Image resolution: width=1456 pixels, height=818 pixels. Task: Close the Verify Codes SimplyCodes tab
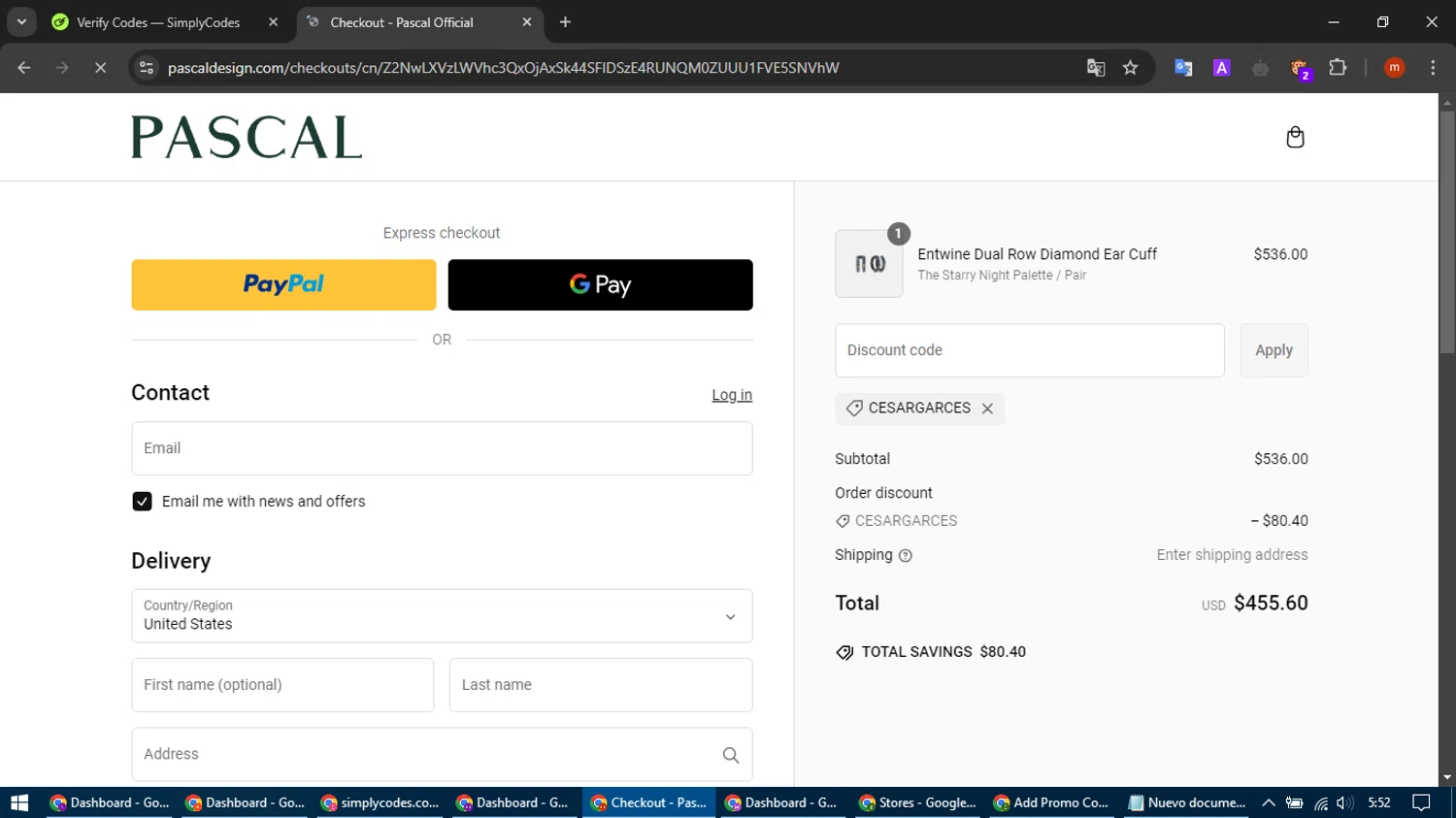pos(273,22)
